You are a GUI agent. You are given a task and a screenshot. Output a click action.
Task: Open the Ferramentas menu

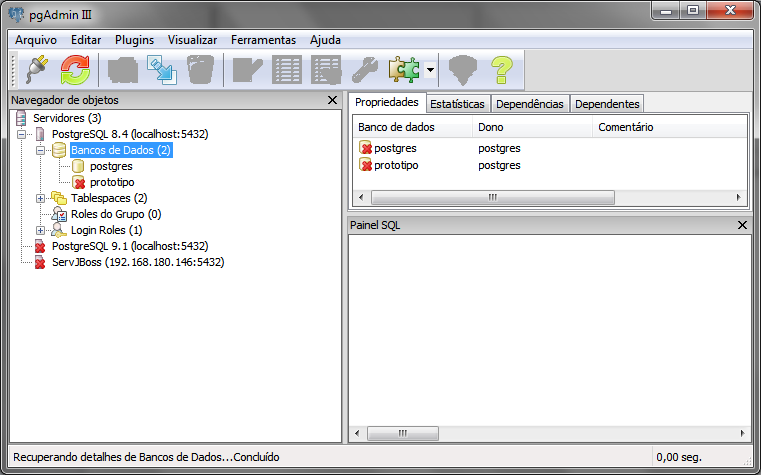pos(263,40)
